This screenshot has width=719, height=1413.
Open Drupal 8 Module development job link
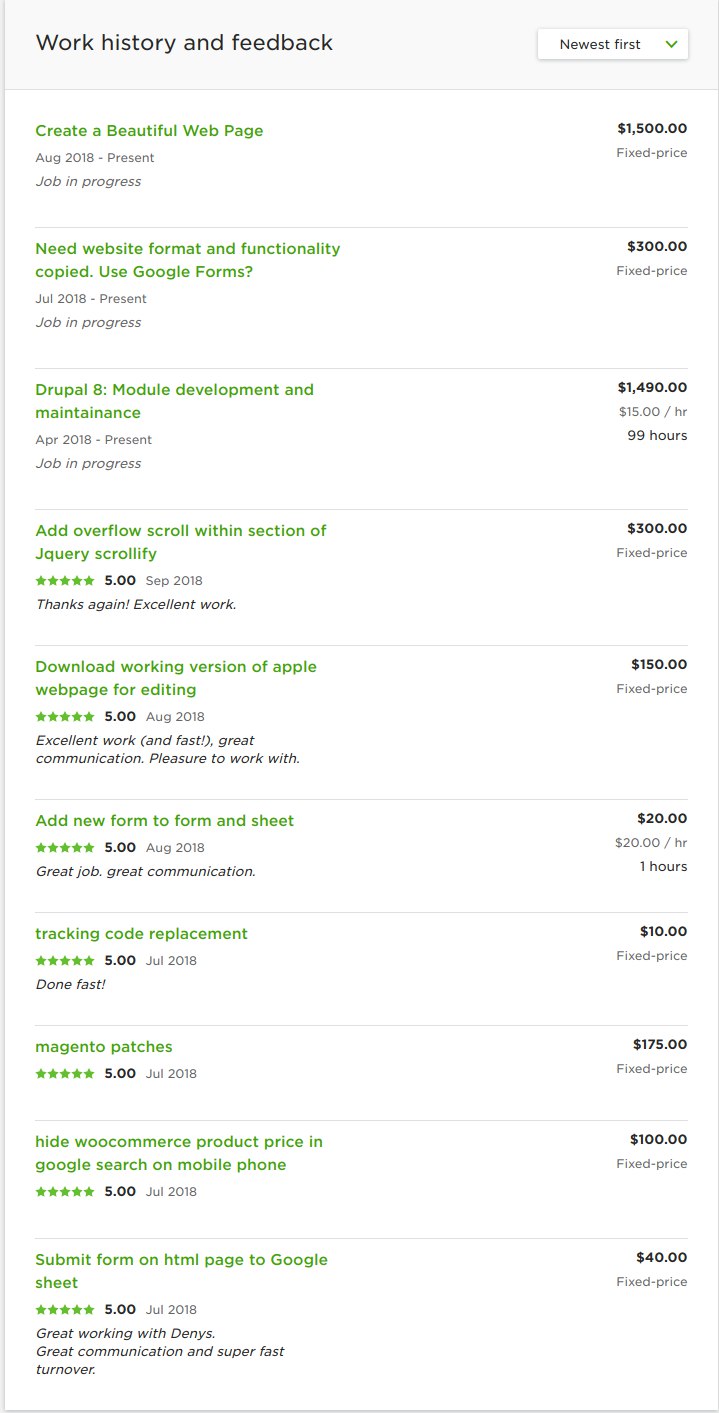174,401
